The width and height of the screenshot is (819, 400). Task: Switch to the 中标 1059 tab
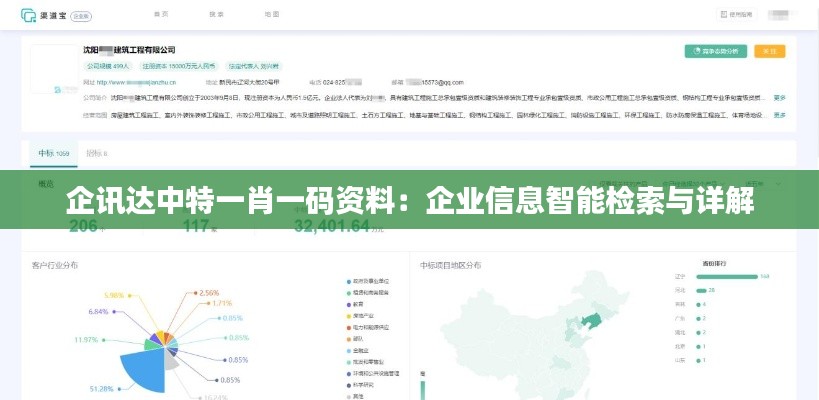pos(54,154)
